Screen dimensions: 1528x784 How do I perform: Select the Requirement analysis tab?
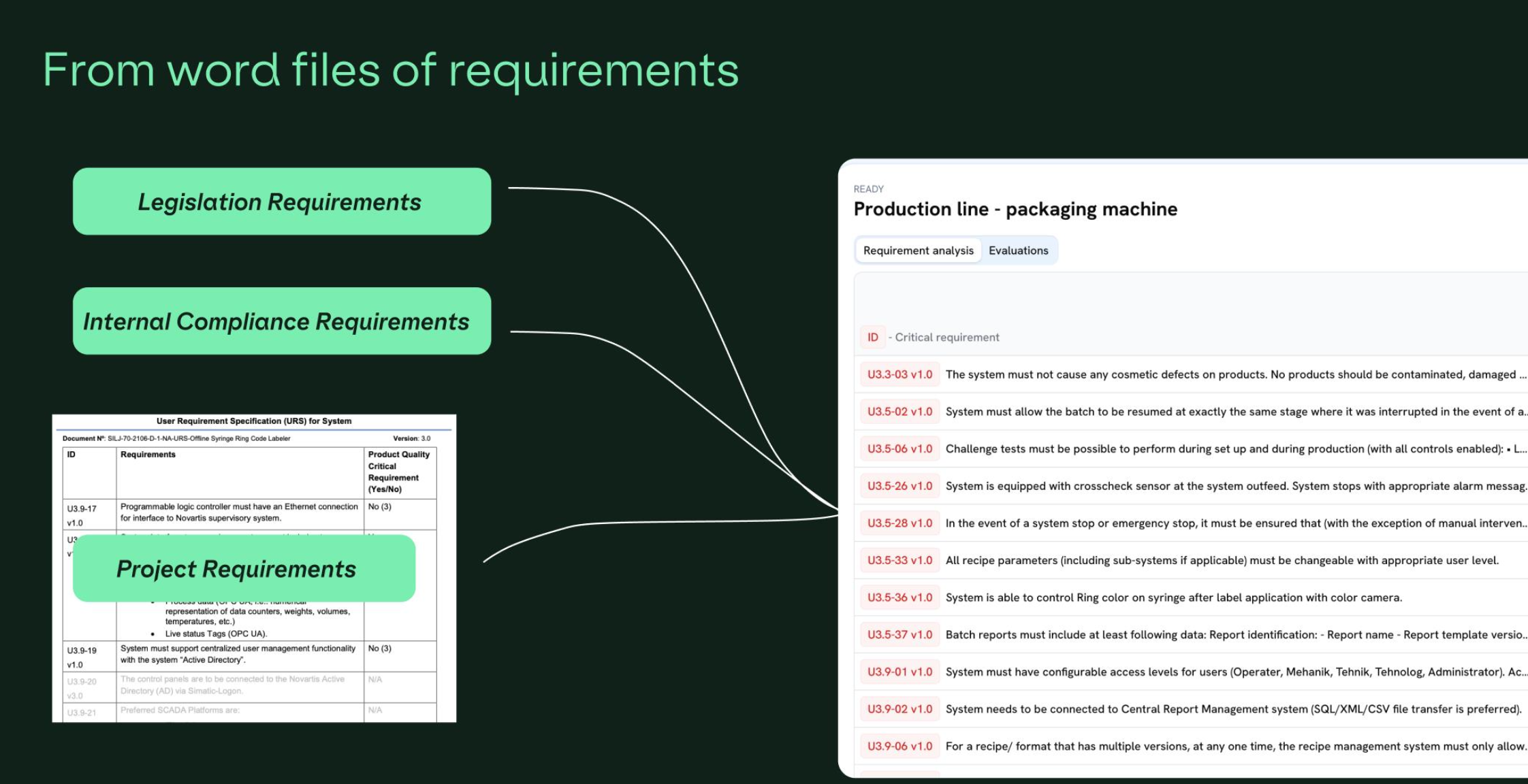[918, 250]
